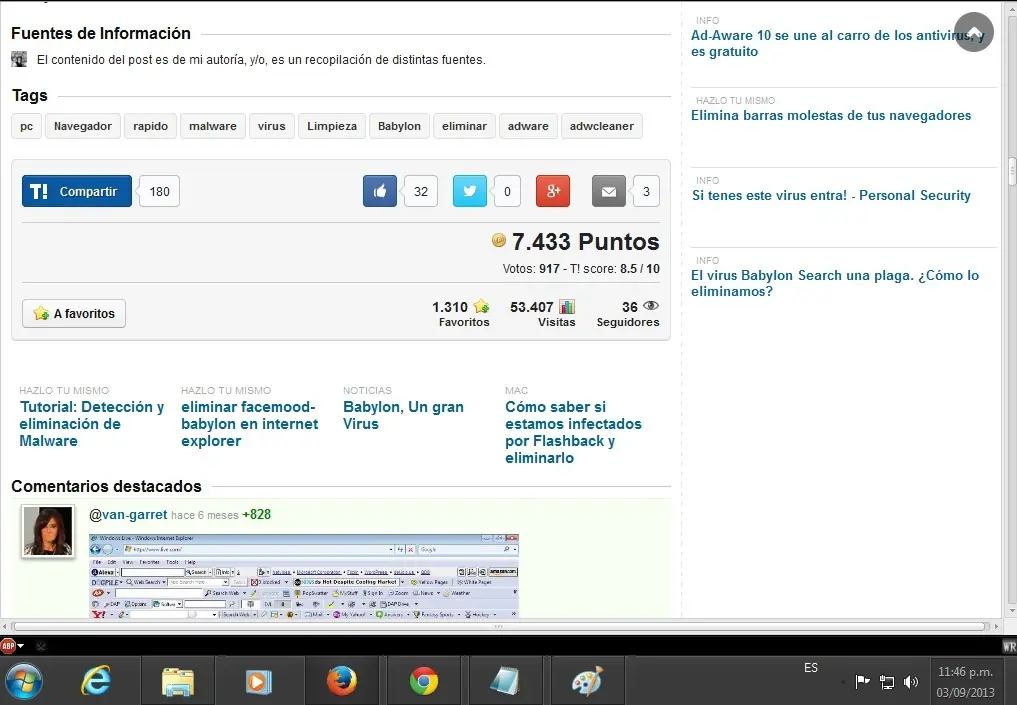
Task: Open the ABP dropdown arrow
Action: [x=21, y=646]
